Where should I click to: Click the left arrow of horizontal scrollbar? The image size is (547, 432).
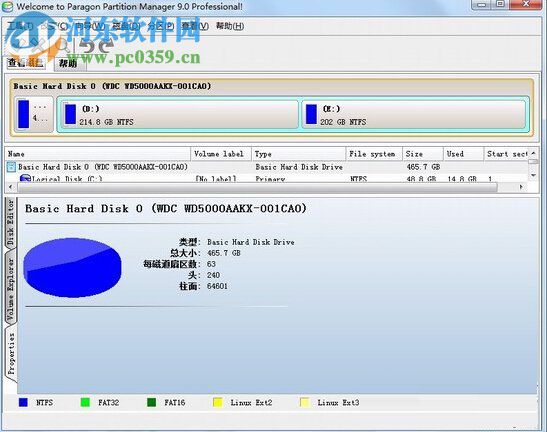point(10,187)
